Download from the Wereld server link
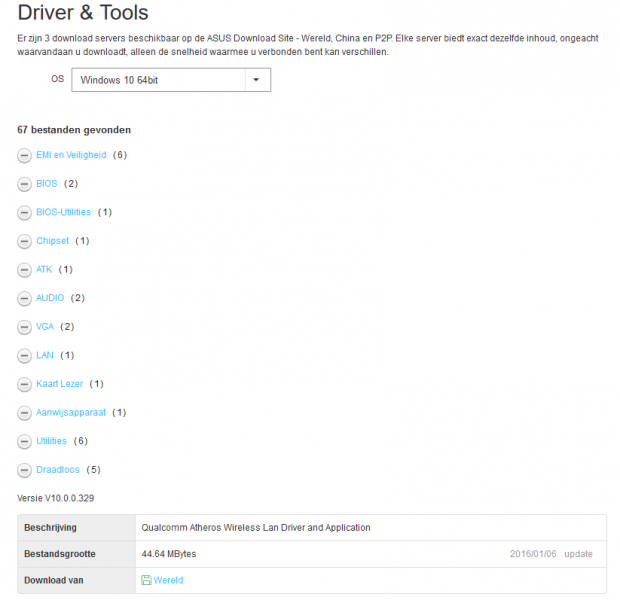 click(168, 580)
